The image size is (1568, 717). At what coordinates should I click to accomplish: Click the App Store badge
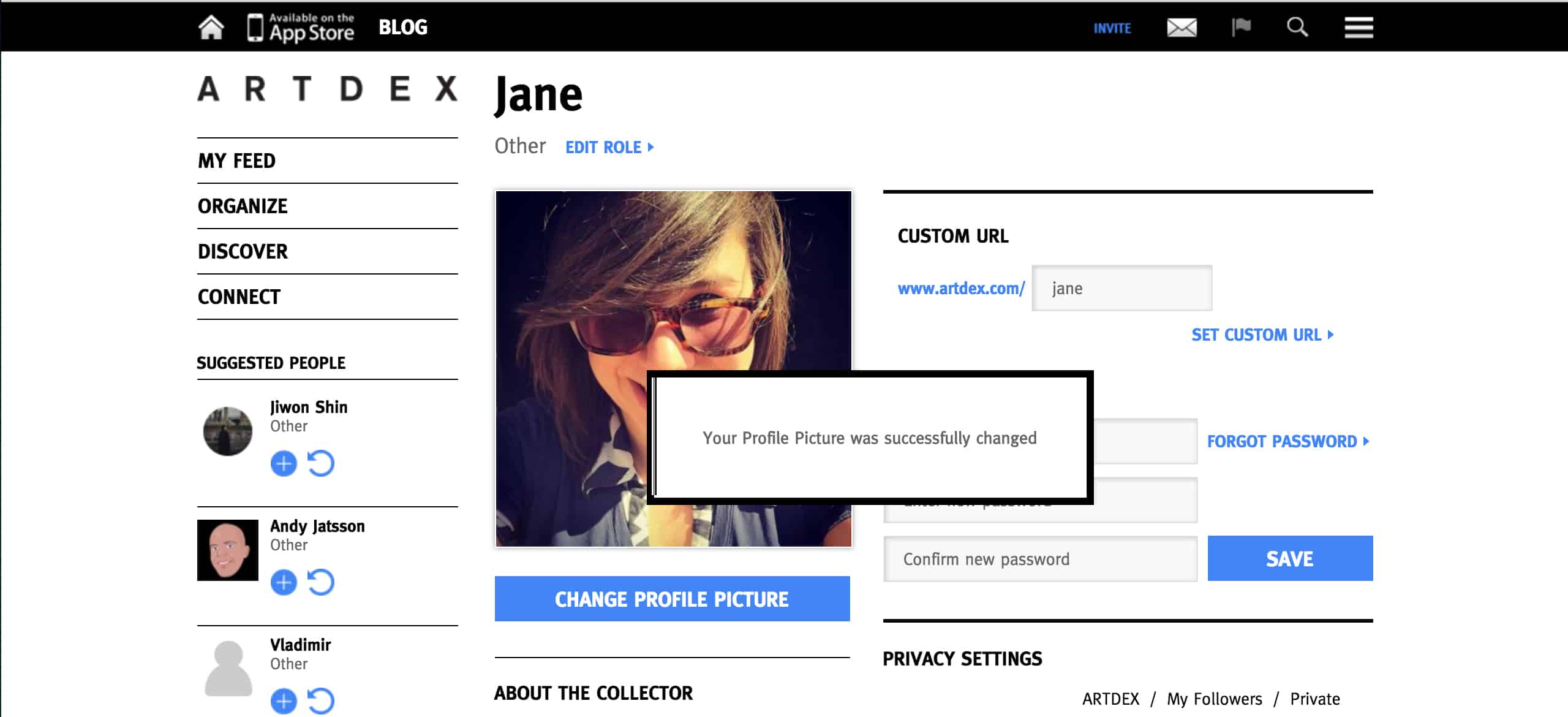point(301,28)
